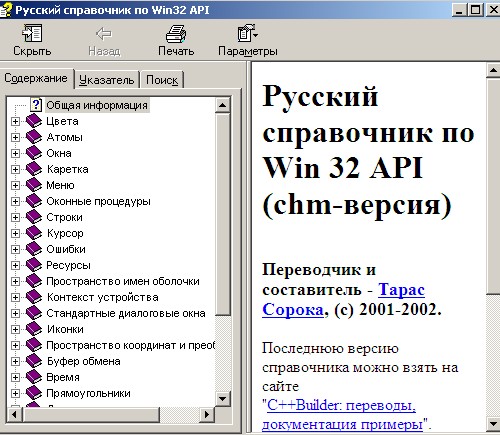
Task: Expand the Окна tree node
Action: tap(15, 153)
